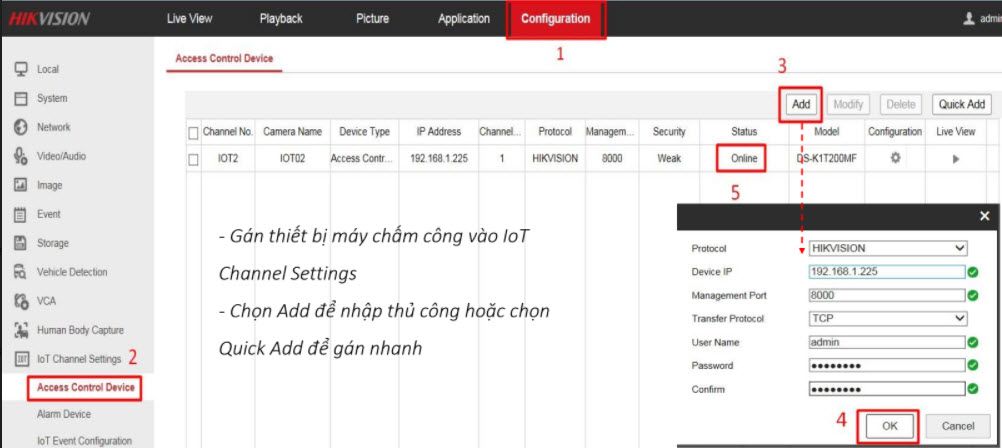Viewport: 1002px width, 448px height.
Task: Start live view play for IOT2
Action: pyautogui.click(x=956, y=159)
